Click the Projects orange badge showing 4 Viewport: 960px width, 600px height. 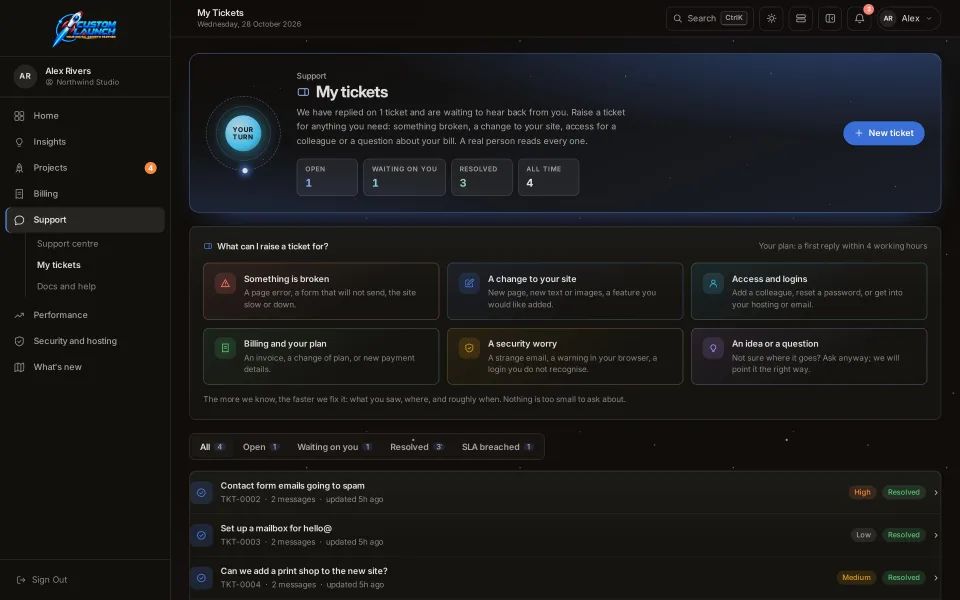pyautogui.click(x=151, y=168)
